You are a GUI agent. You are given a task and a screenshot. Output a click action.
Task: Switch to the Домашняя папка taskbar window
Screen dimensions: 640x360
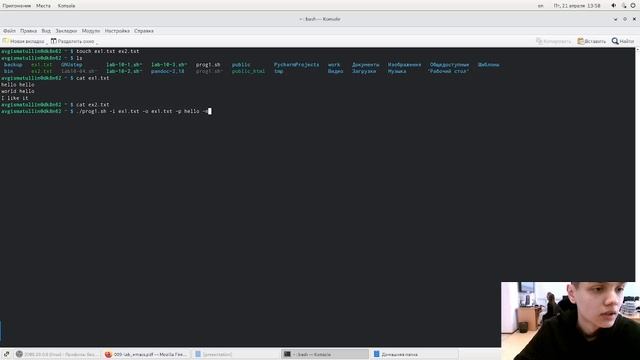415,354
